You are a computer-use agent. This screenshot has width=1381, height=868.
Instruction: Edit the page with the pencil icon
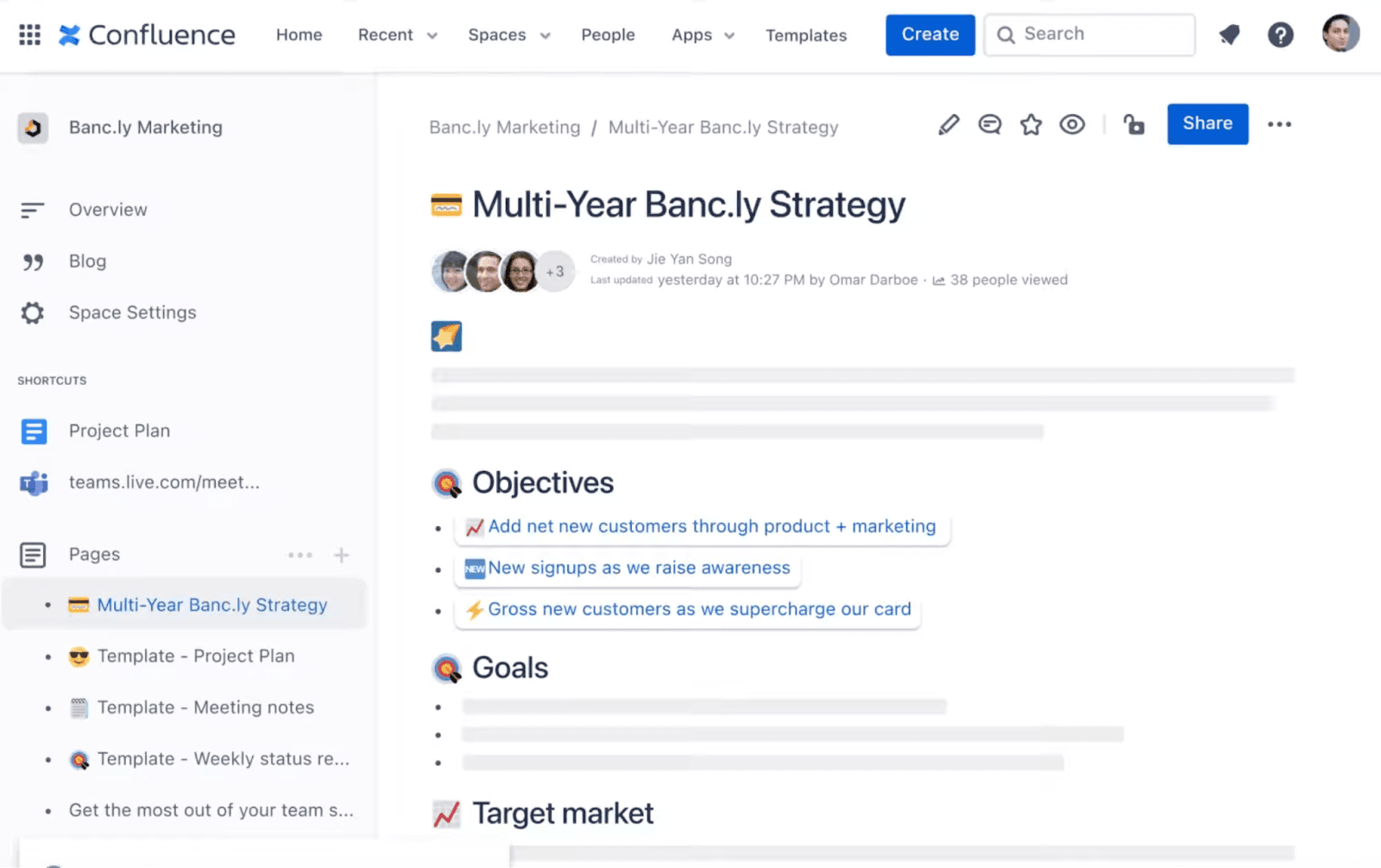point(949,124)
